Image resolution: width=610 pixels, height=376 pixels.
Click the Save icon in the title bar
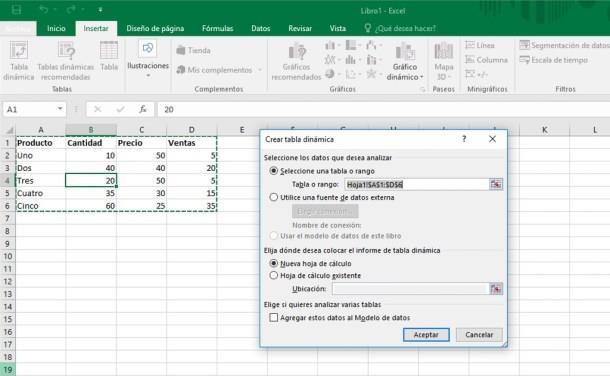point(16,10)
